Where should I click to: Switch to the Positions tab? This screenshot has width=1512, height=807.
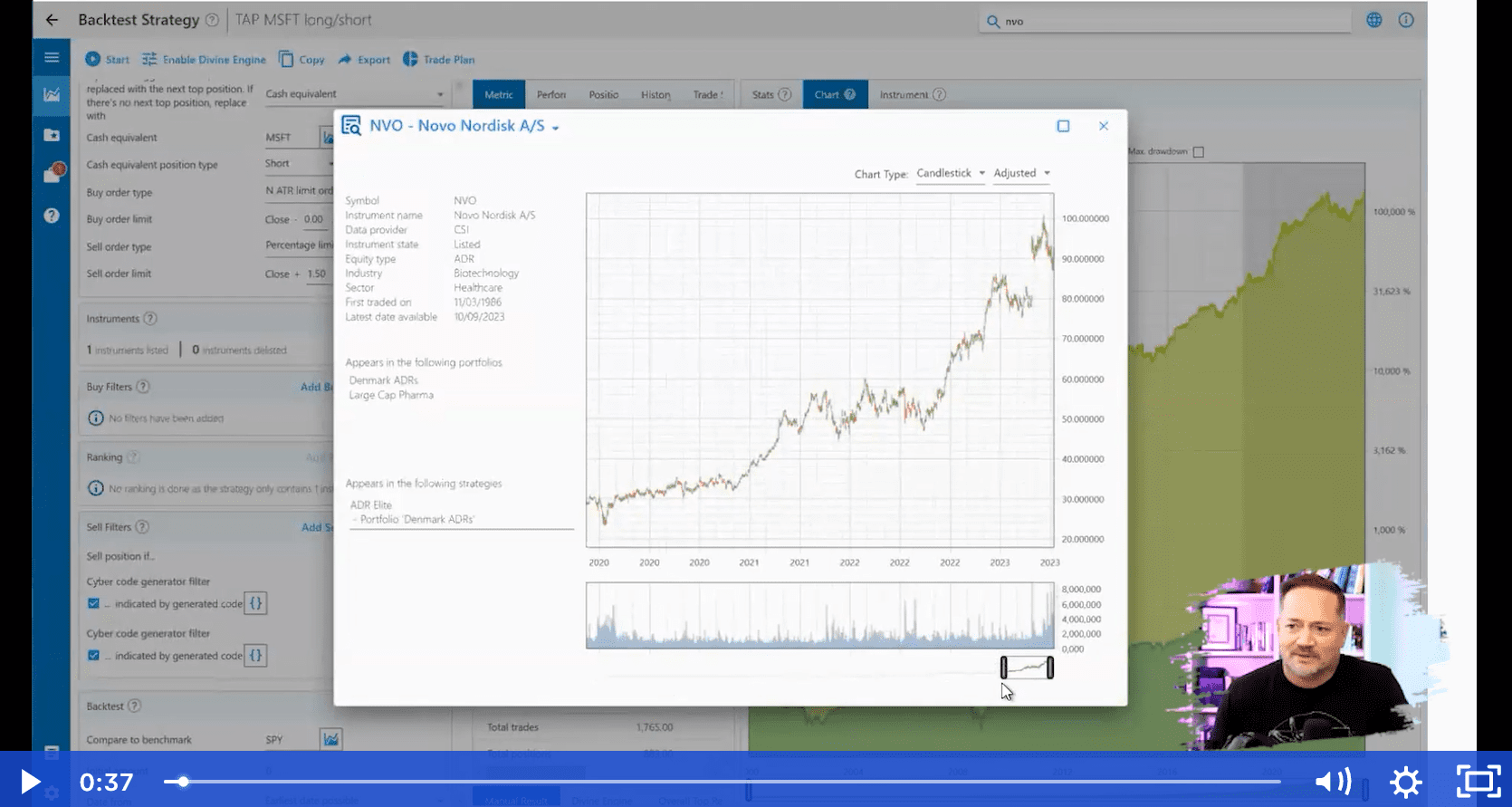pos(603,94)
